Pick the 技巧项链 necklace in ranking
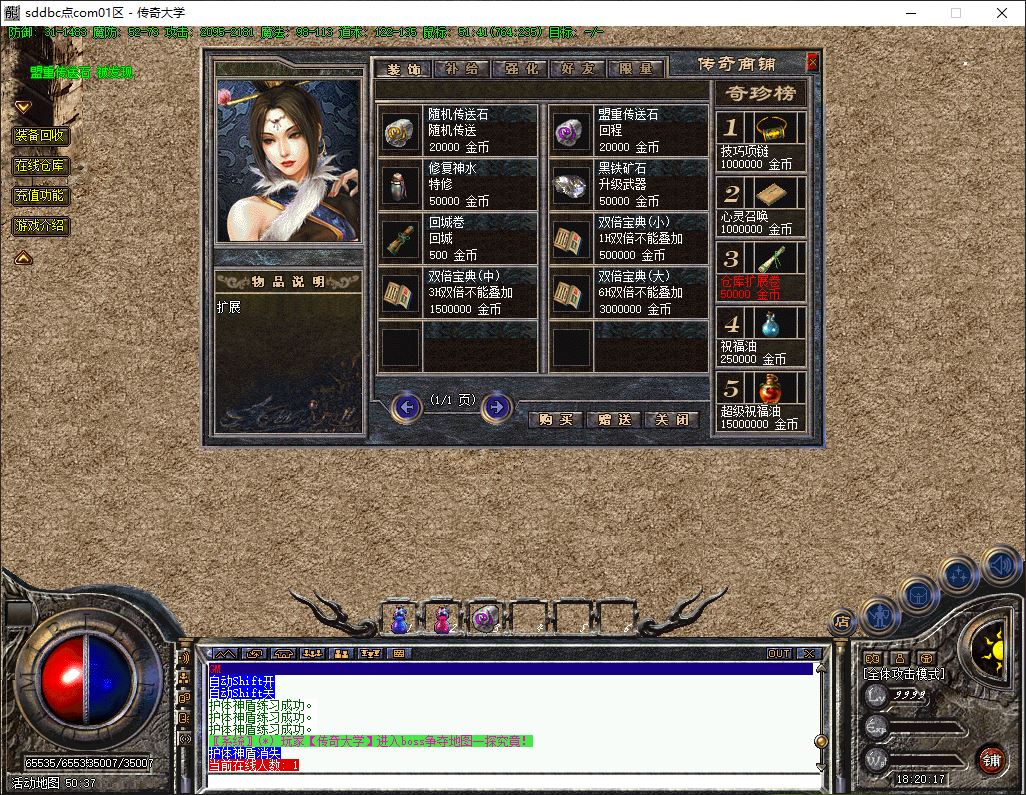1026x795 pixels. pos(773,128)
